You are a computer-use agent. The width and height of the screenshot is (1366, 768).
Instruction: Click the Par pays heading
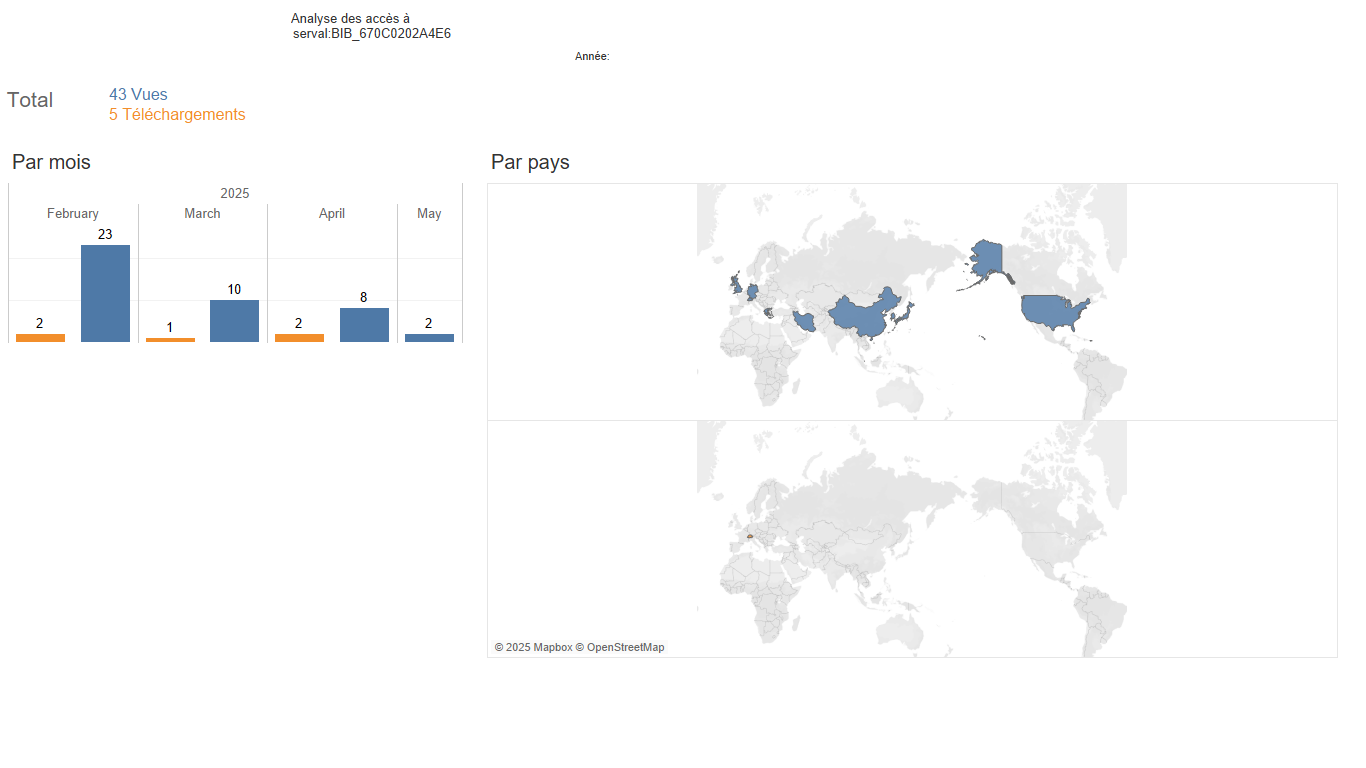point(530,162)
